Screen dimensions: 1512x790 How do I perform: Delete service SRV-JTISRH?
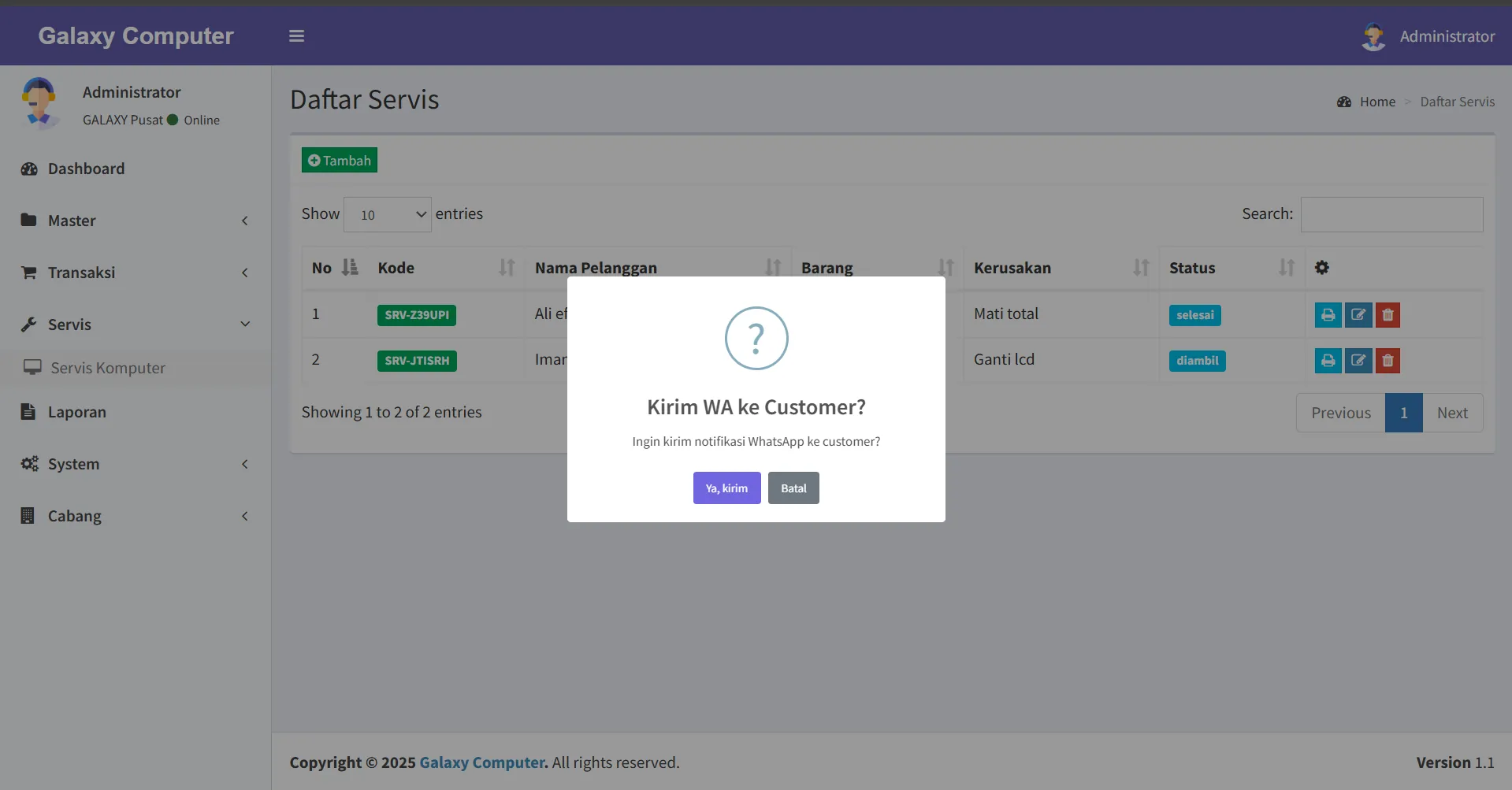pyautogui.click(x=1388, y=361)
